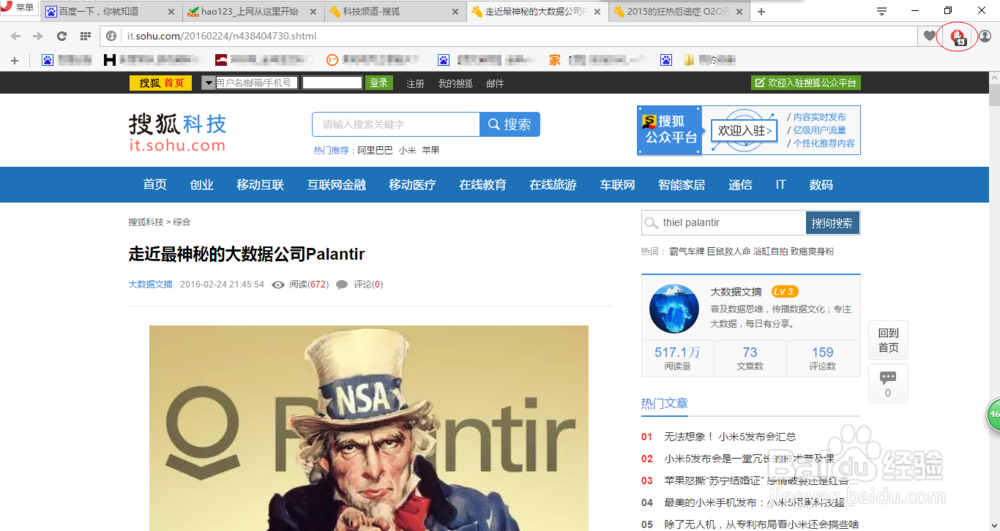Image resolution: width=1000 pixels, height=531 pixels.
Task: Open the login type dropdown arrow
Action: click(208, 83)
